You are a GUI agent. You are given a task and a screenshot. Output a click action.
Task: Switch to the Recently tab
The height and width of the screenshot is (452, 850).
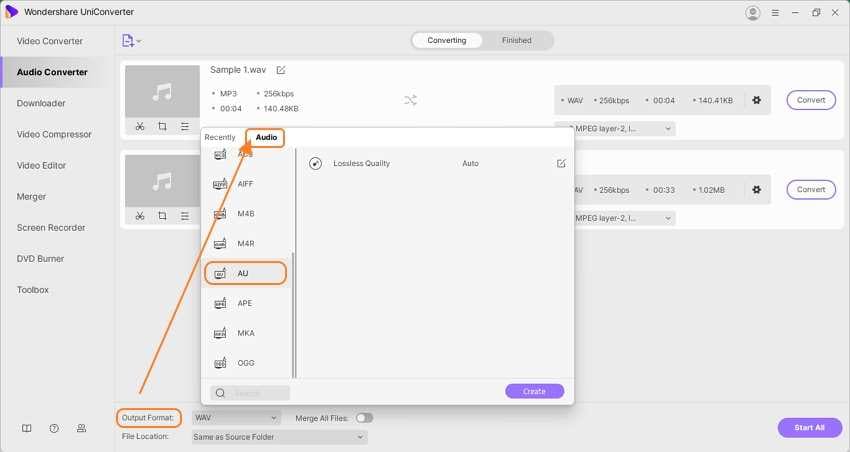click(x=220, y=137)
